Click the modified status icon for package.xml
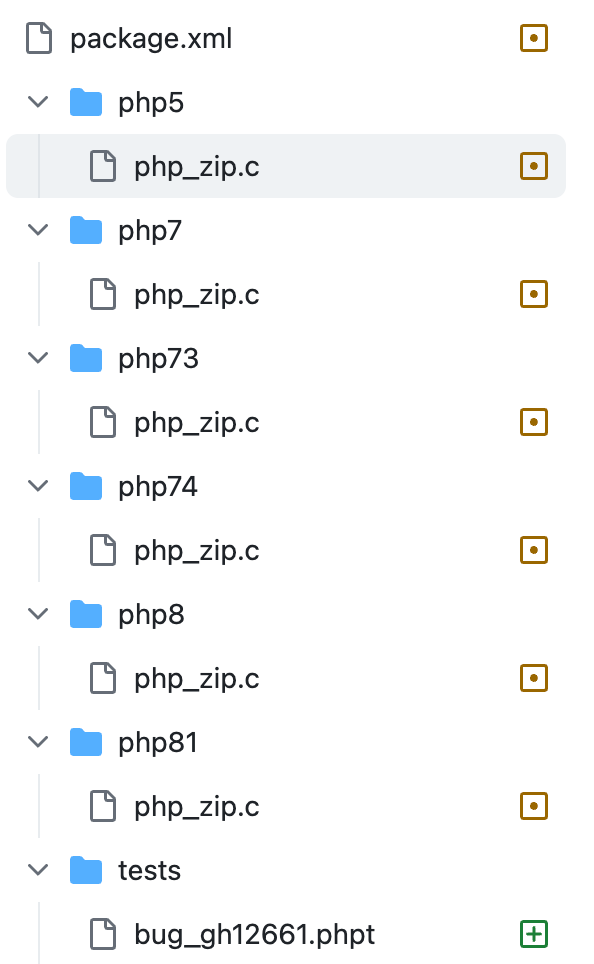 pos(533,38)
